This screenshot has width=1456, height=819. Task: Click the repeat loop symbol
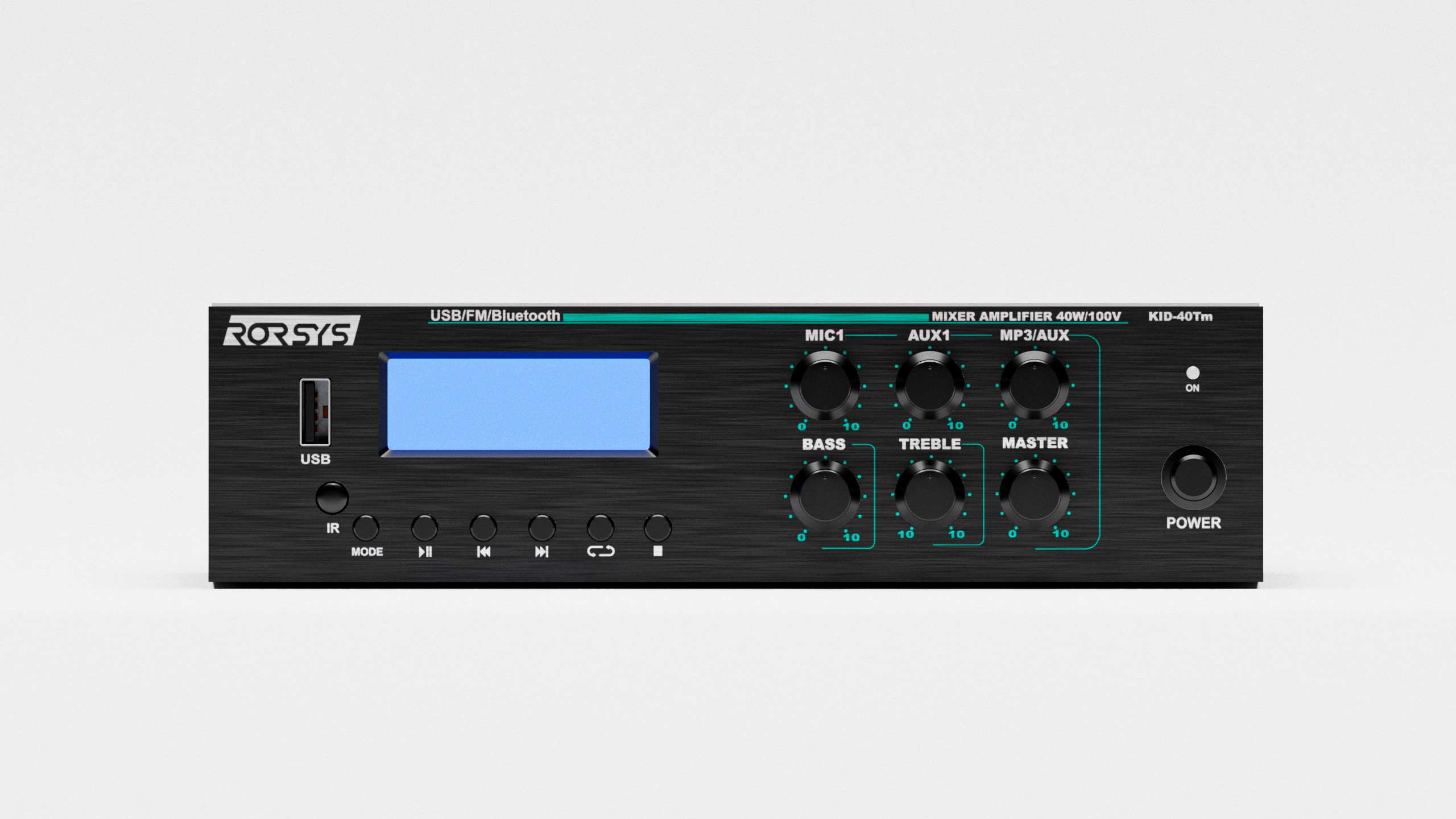coord(601,551)
